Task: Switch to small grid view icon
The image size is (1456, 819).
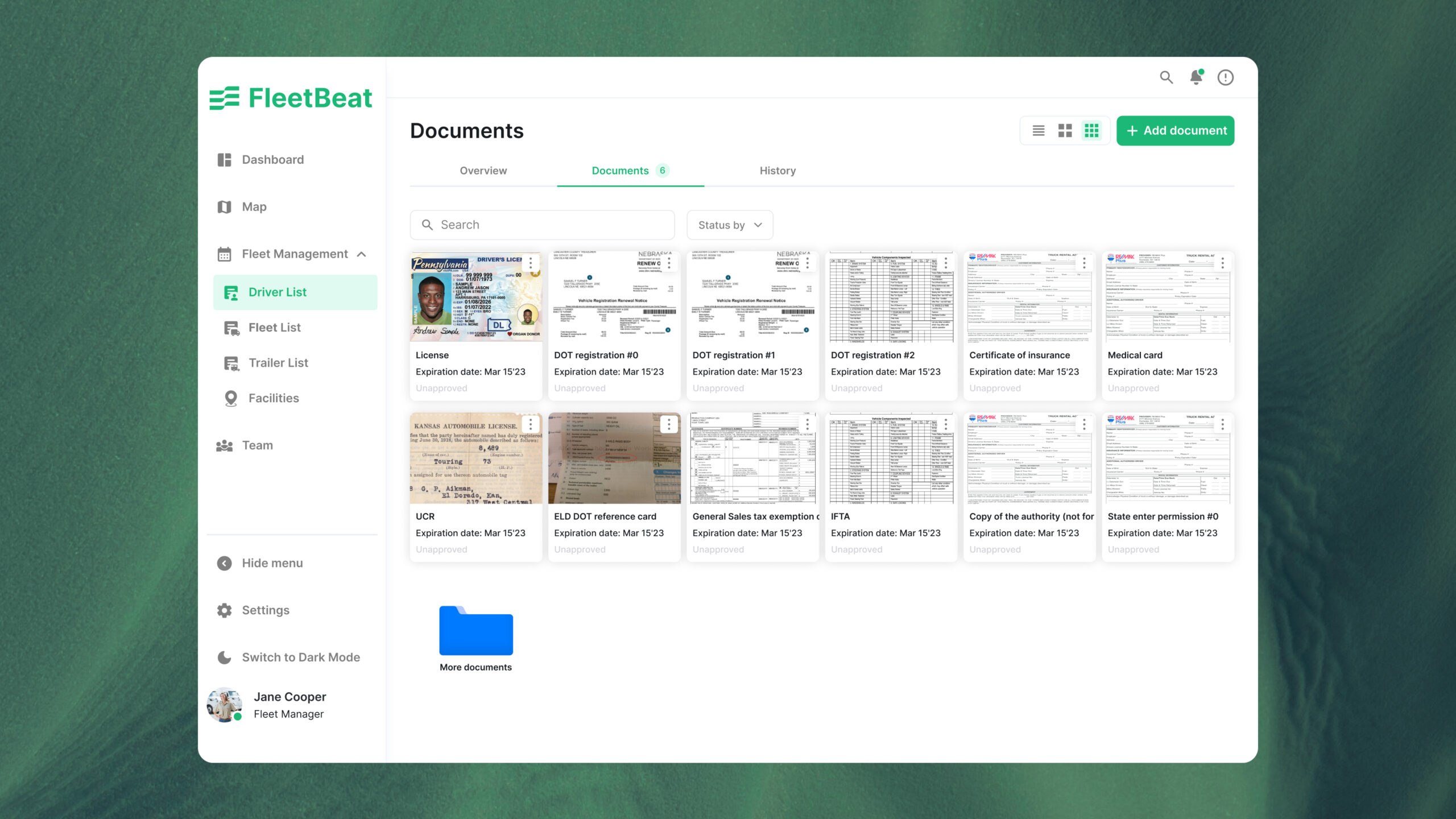Action: [x=1091, y=131]
